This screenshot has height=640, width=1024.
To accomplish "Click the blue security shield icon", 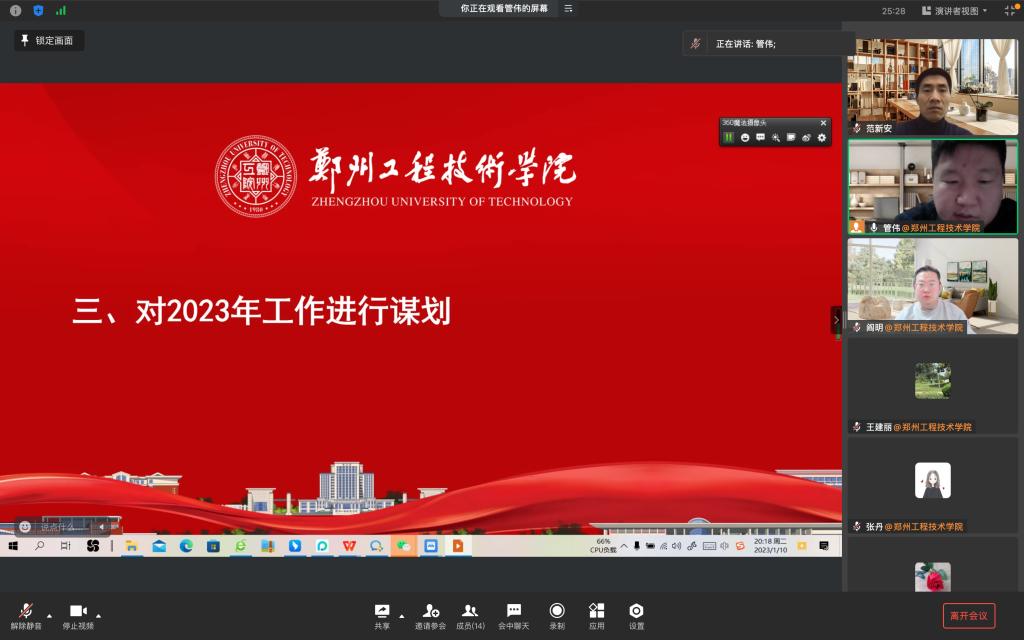I will pos(38,10).
